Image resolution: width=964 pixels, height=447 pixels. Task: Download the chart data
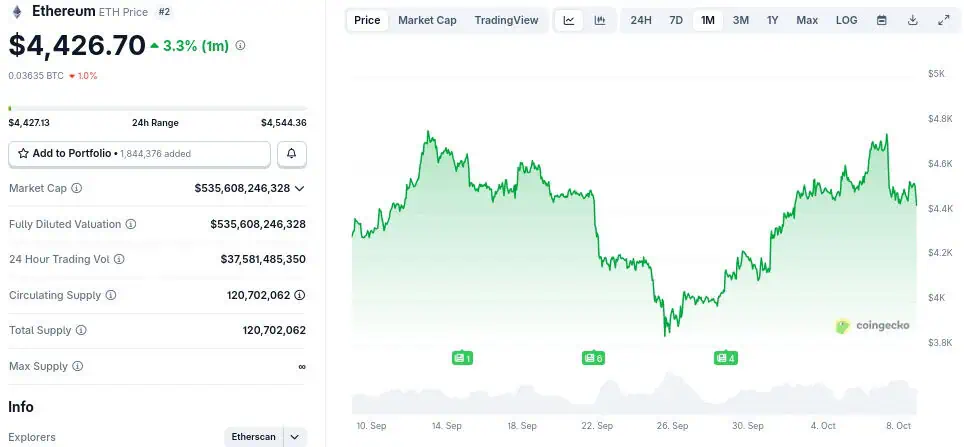[x=913, y=20]
